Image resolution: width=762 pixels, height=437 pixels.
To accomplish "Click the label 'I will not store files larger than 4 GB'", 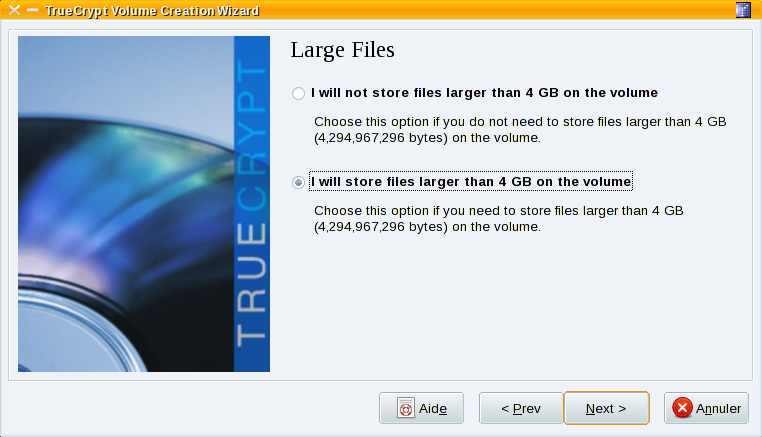I will coord(484,93).
